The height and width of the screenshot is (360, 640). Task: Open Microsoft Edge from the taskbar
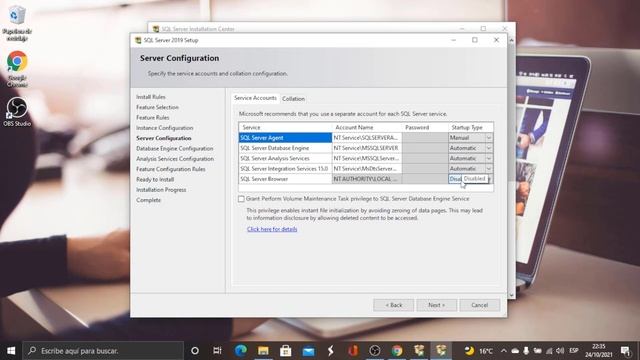click(x=240, y=351)
